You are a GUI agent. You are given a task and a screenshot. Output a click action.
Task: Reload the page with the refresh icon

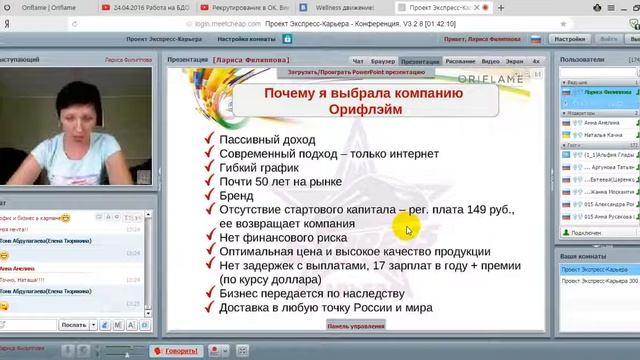click(x=75, y=24)
